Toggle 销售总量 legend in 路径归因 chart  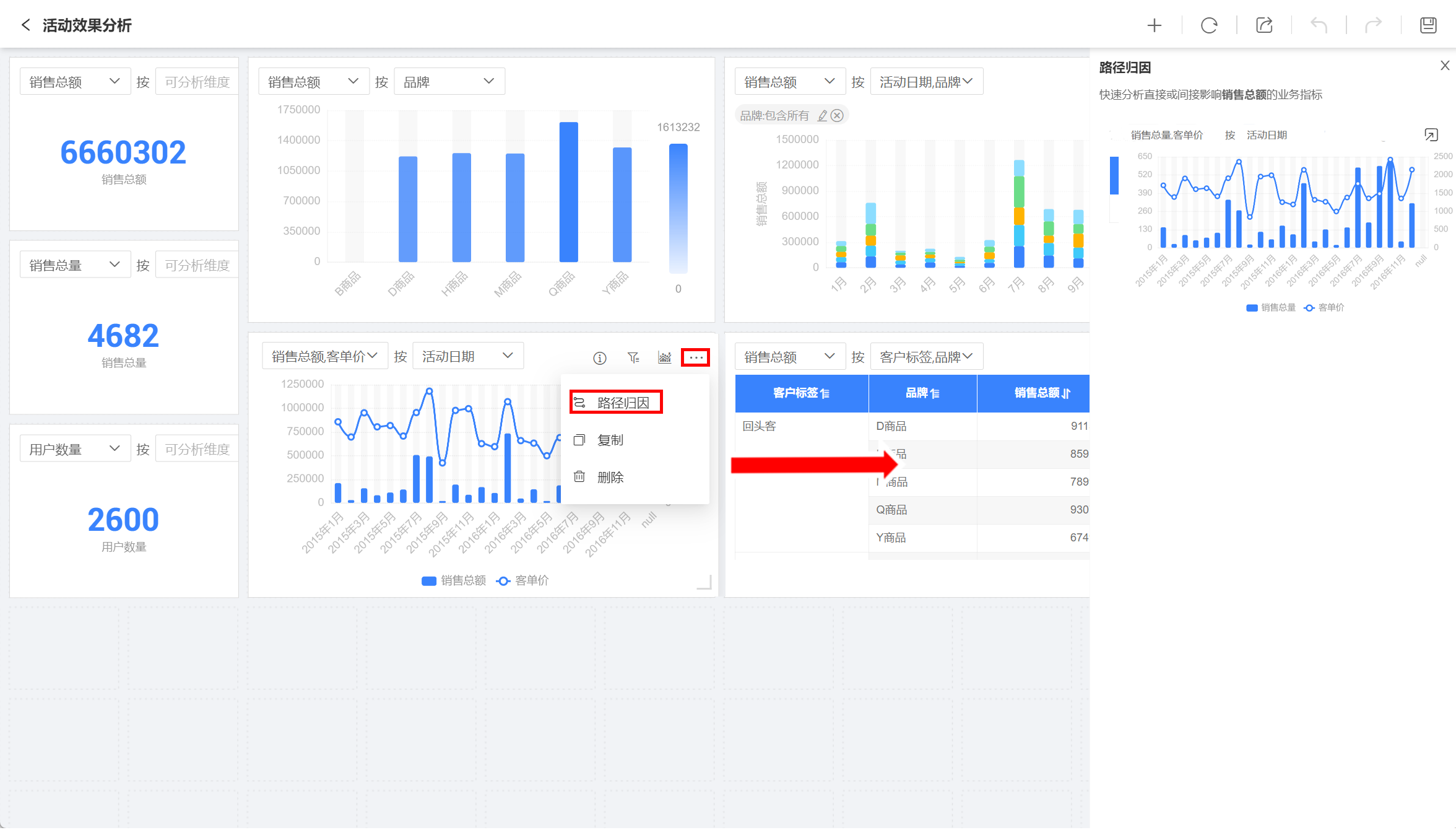pos(1270,308)
